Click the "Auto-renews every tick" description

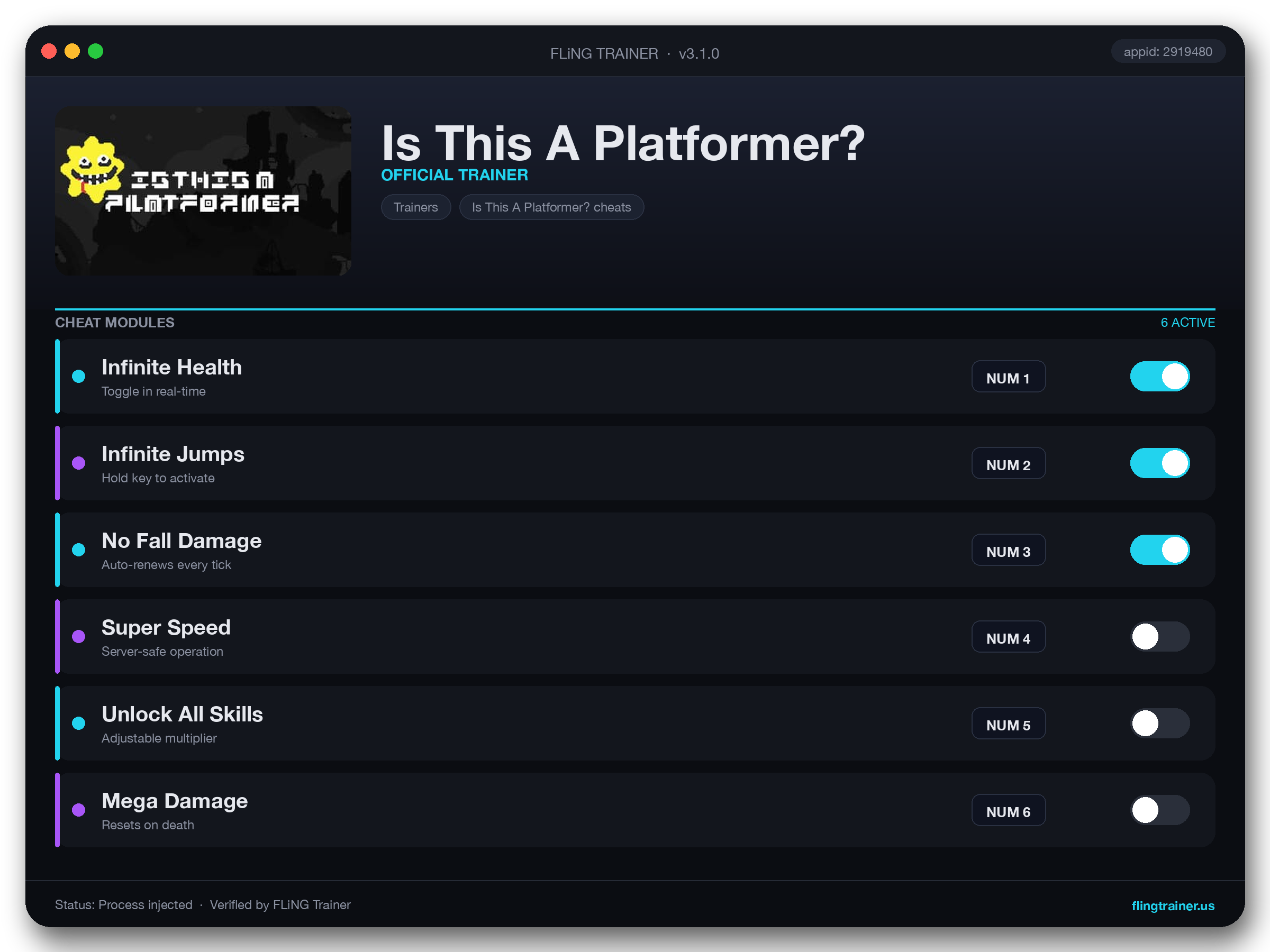(x=166, y=565)
